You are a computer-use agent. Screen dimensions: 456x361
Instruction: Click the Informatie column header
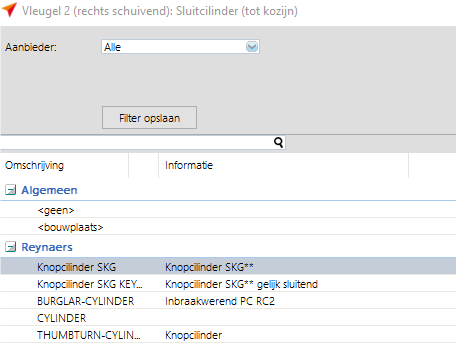[x=283, y=165]
